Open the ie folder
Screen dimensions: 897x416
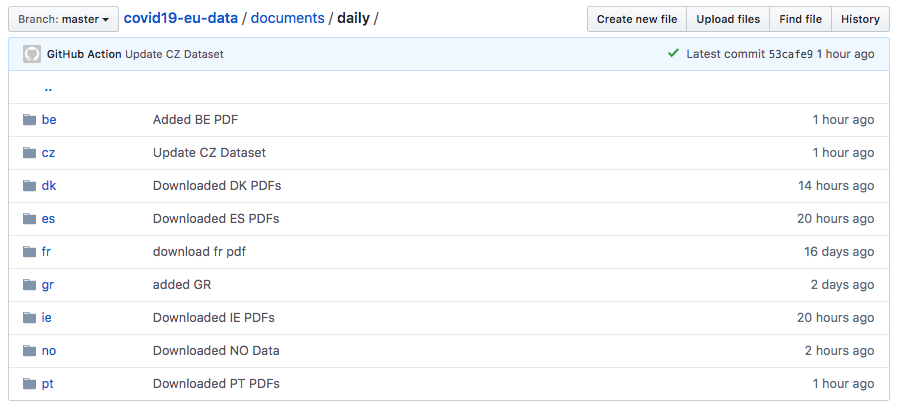(46, 318)
